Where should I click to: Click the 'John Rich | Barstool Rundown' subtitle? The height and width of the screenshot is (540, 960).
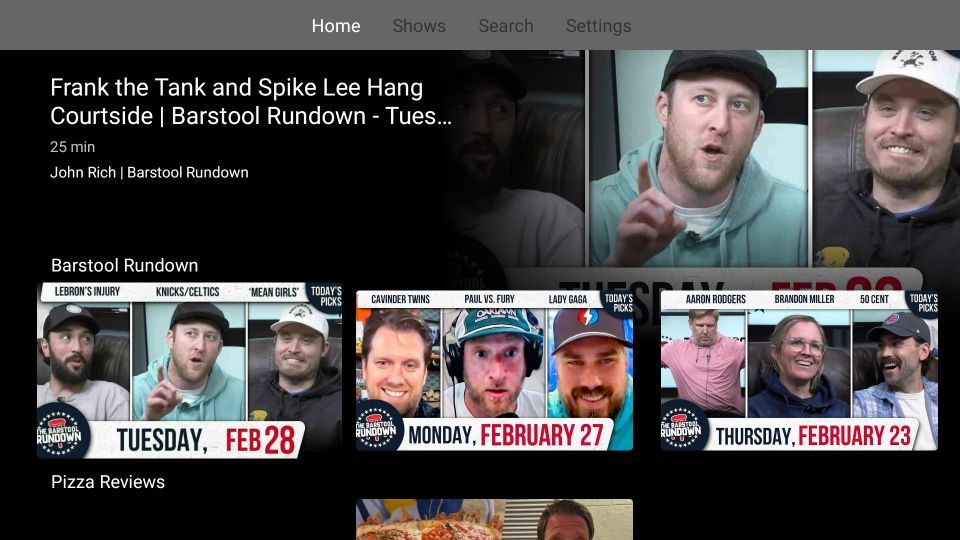pyautogui.click(x=149, y=173)
